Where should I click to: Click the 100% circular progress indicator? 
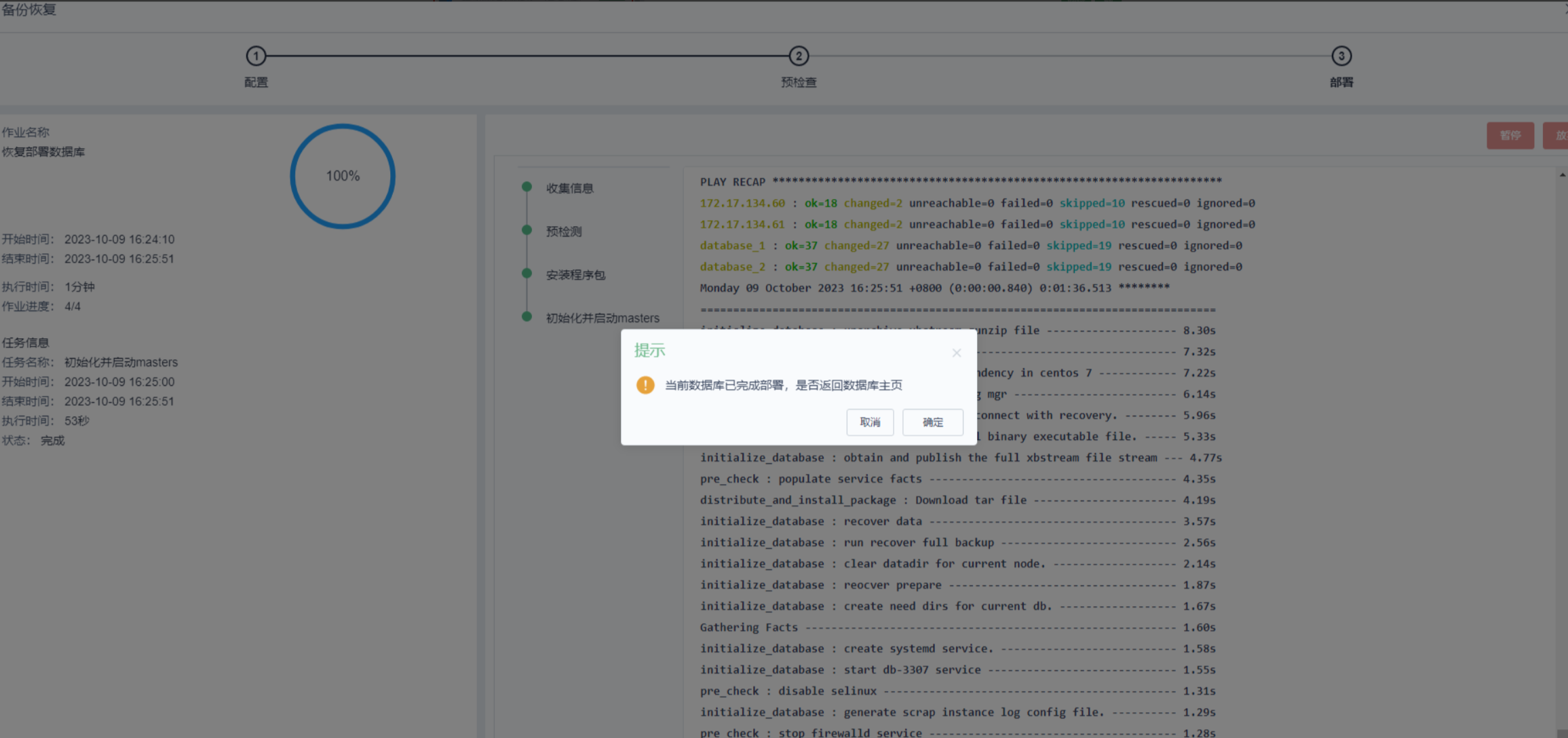[x=343, y=176]
